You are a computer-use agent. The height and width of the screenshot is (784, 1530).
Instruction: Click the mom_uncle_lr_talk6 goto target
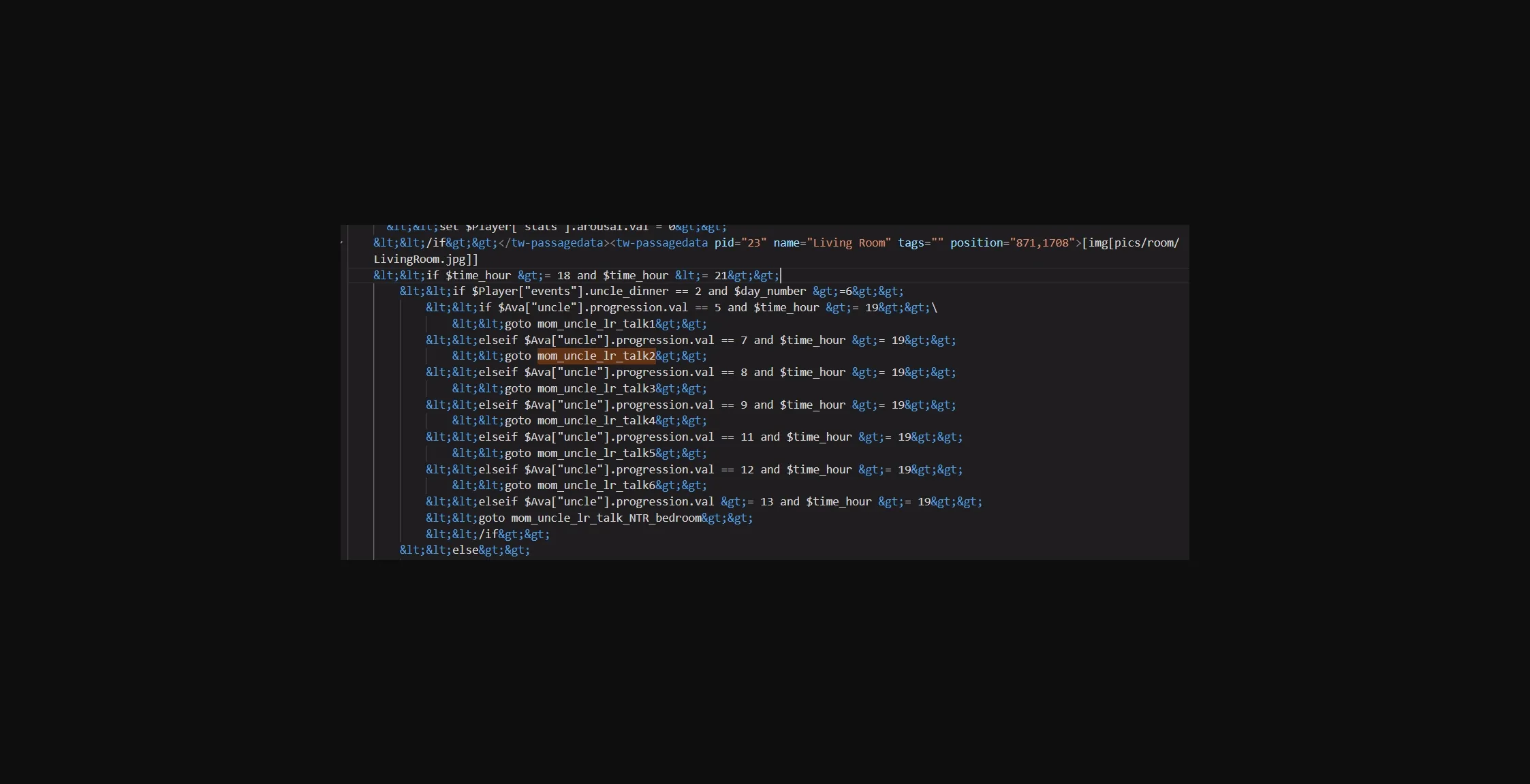pyautogui.click(x=596, y=485)
